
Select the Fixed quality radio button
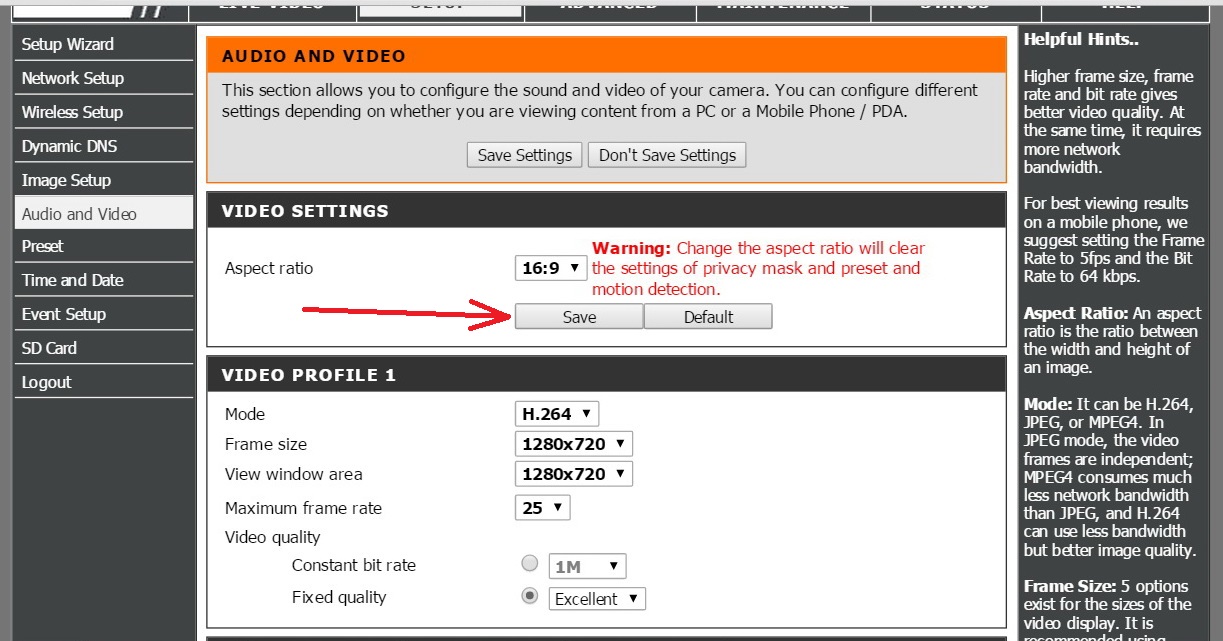530,596
